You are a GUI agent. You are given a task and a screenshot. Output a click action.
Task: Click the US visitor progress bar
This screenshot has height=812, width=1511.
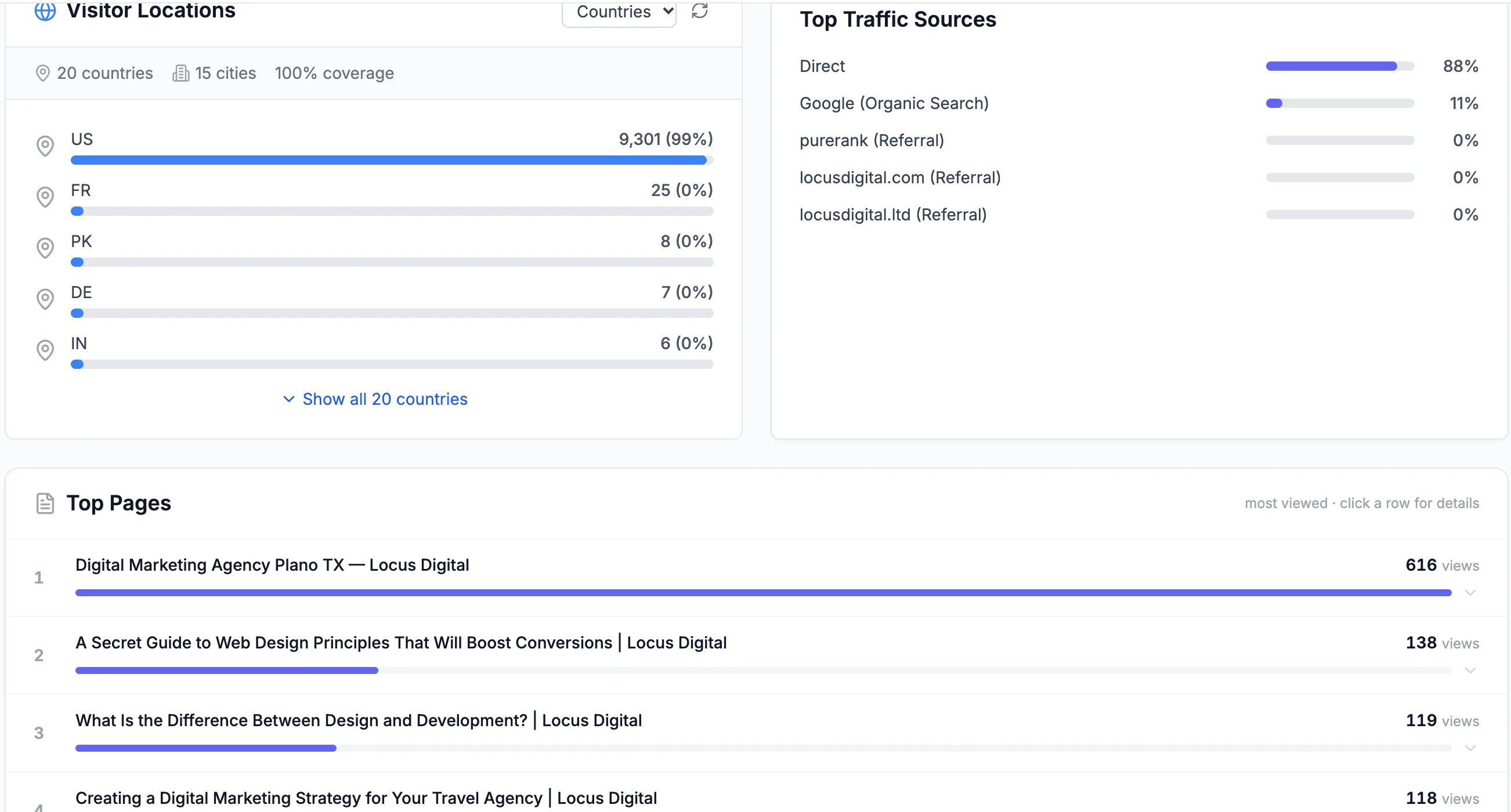point(392,160)
